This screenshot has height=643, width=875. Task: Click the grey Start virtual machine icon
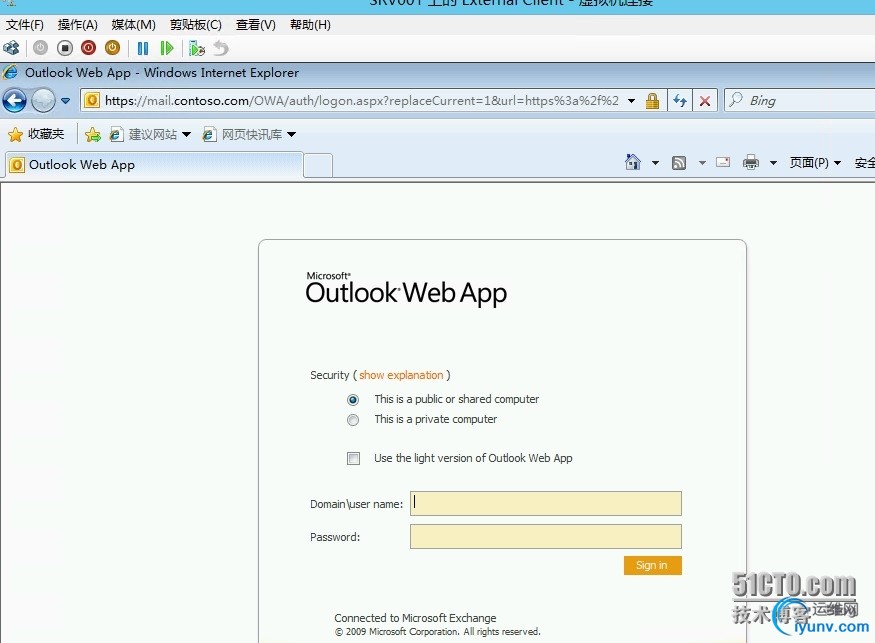click(40, 49)
